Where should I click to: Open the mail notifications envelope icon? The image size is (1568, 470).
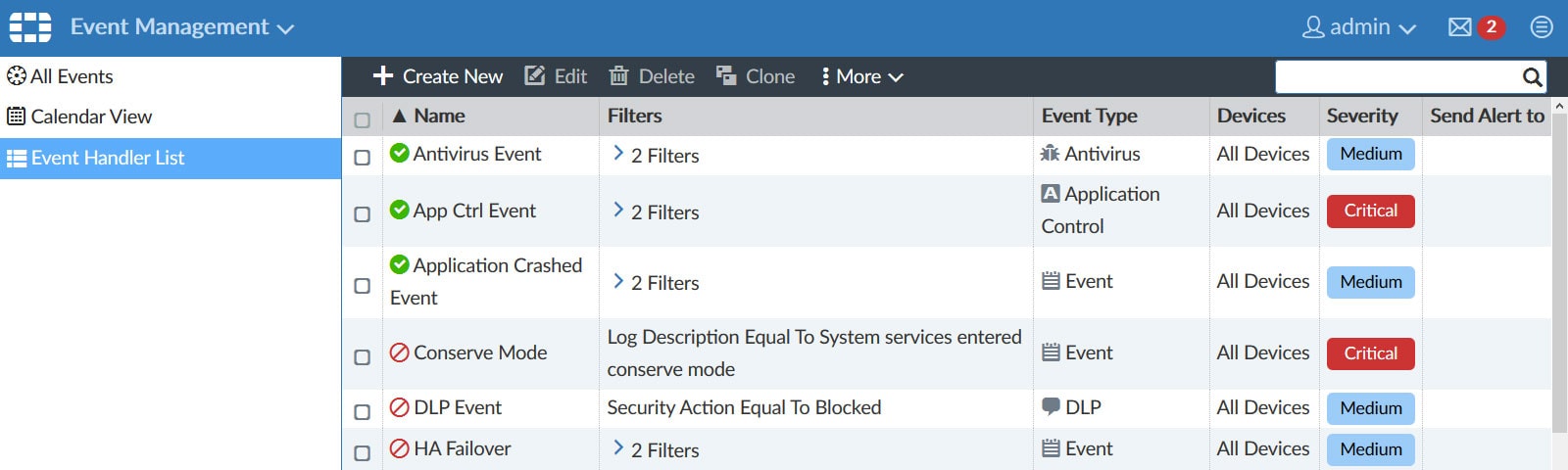click(1459, 27)
